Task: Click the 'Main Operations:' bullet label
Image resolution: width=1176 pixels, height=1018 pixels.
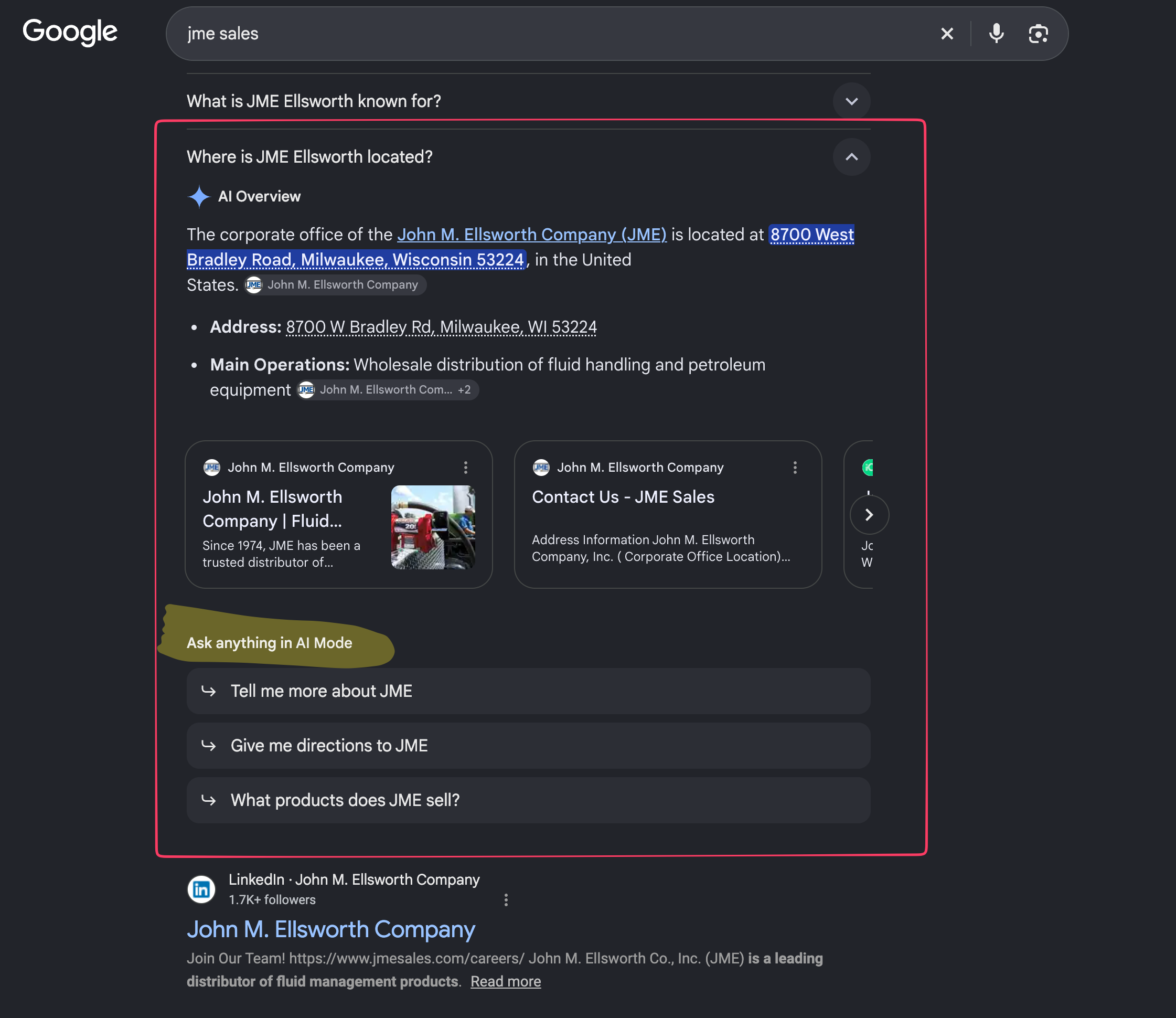Action: point(280,365)
